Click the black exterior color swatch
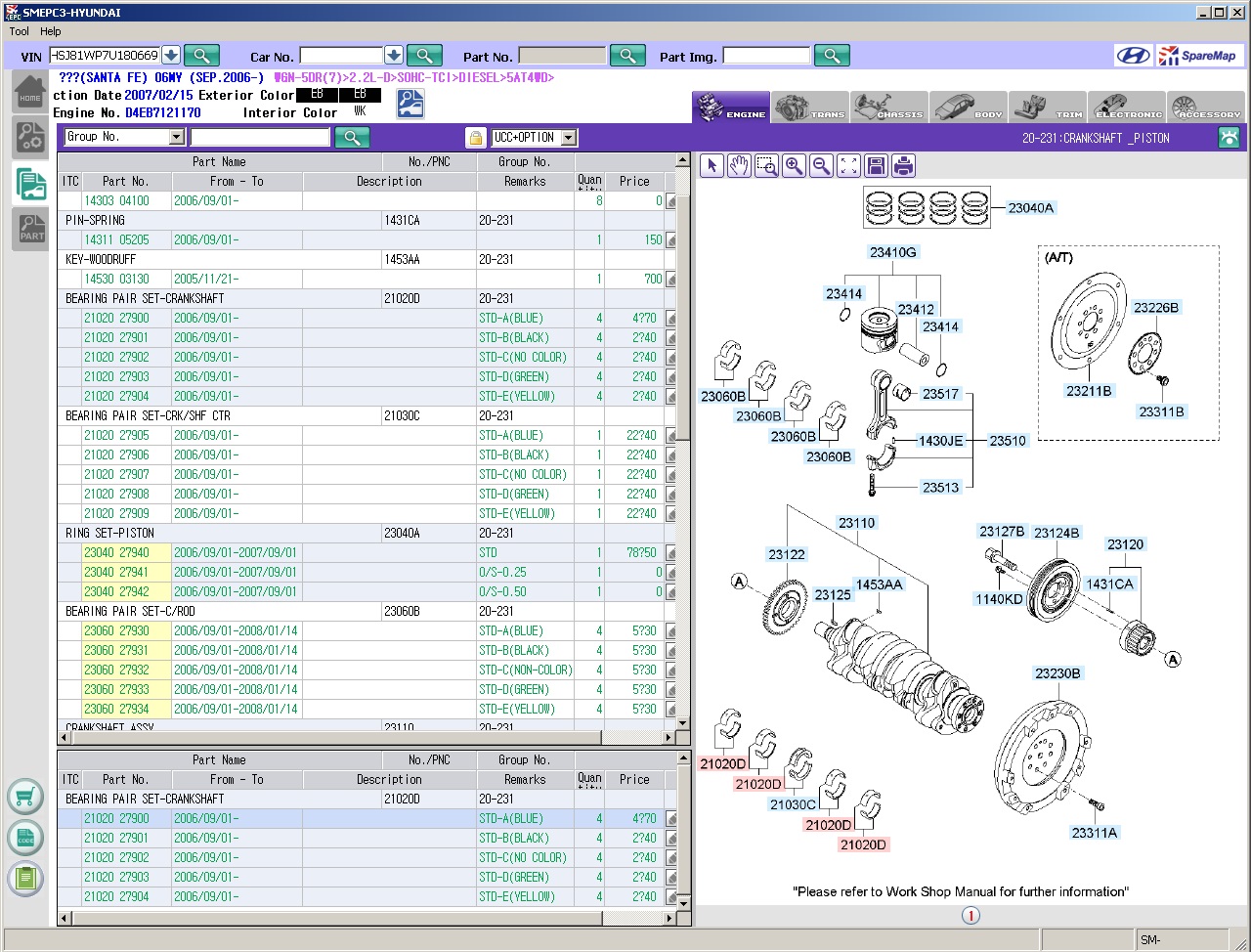The width and height of the screenshot is (1251, 952). [x=317, y=95]
